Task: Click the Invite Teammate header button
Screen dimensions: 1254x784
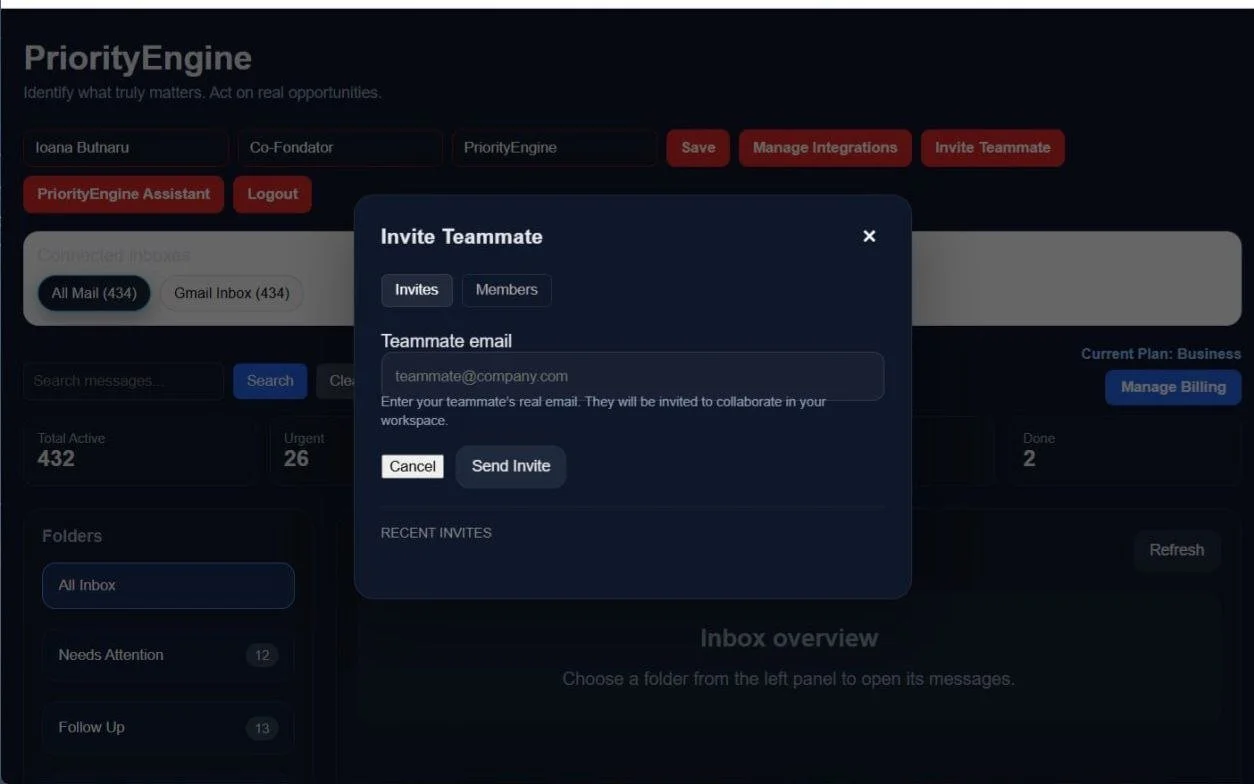Action: click(992, 147)
